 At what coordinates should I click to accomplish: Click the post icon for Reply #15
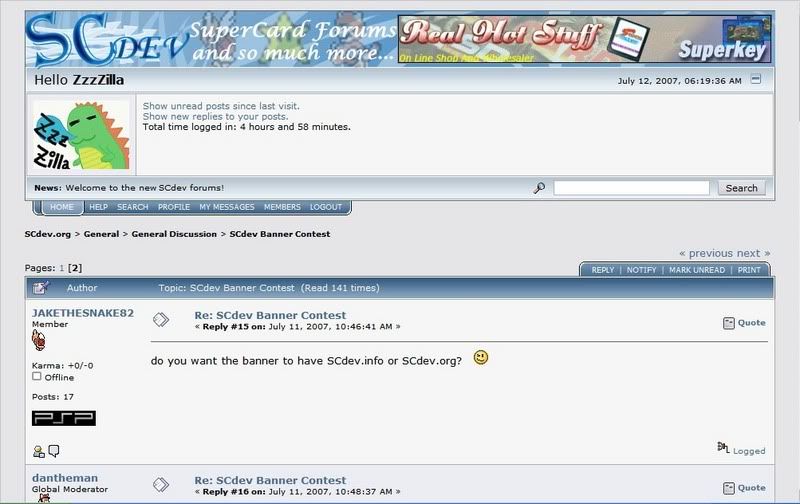[161, 320]
